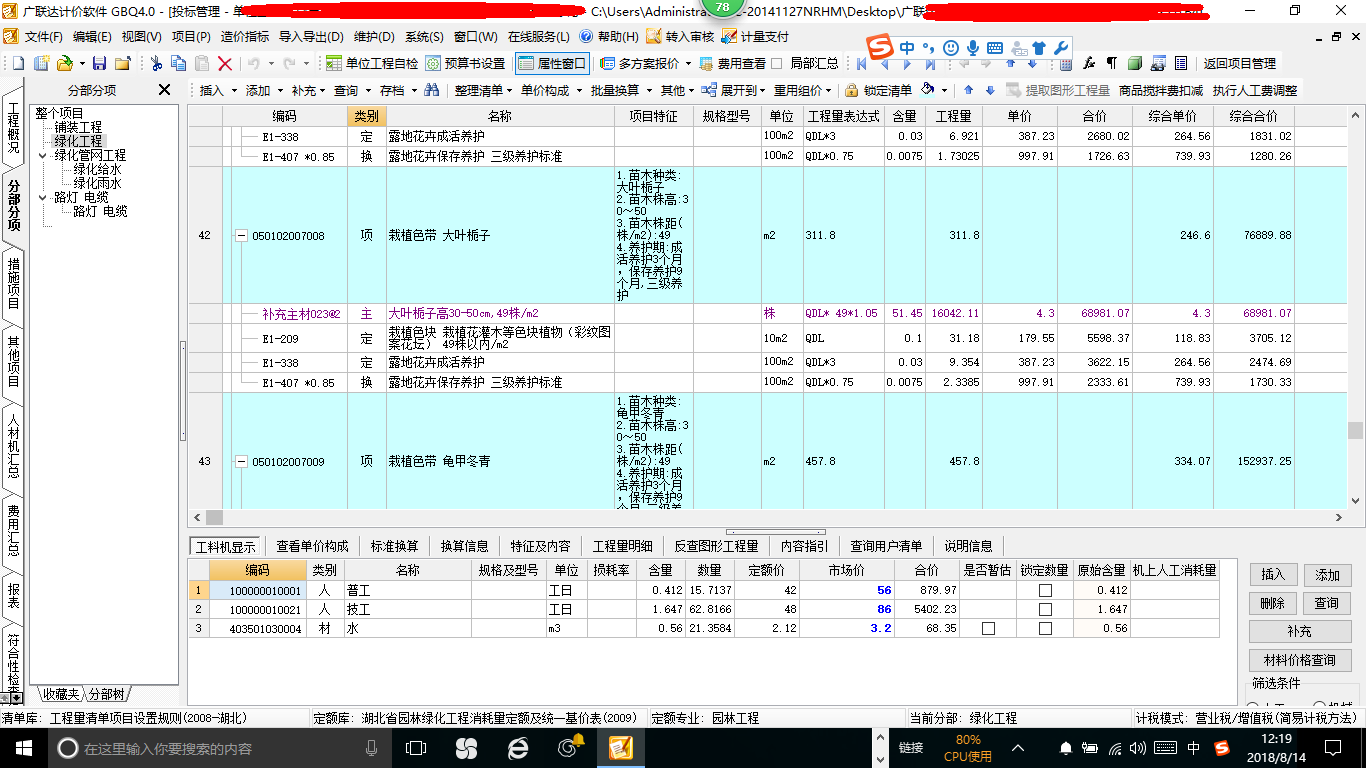This screenshot has width=1366, height=768.
Task: Run 单位工程自检 self-check
Action: click(372, 63)
